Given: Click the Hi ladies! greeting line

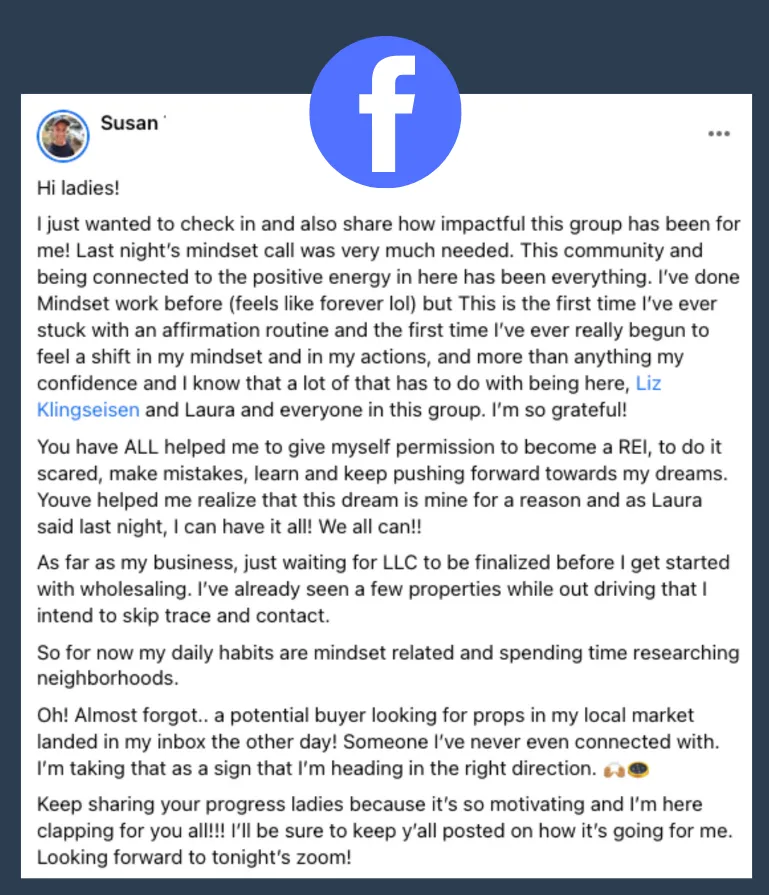Looking at the screenshot, I should (78, 188).
